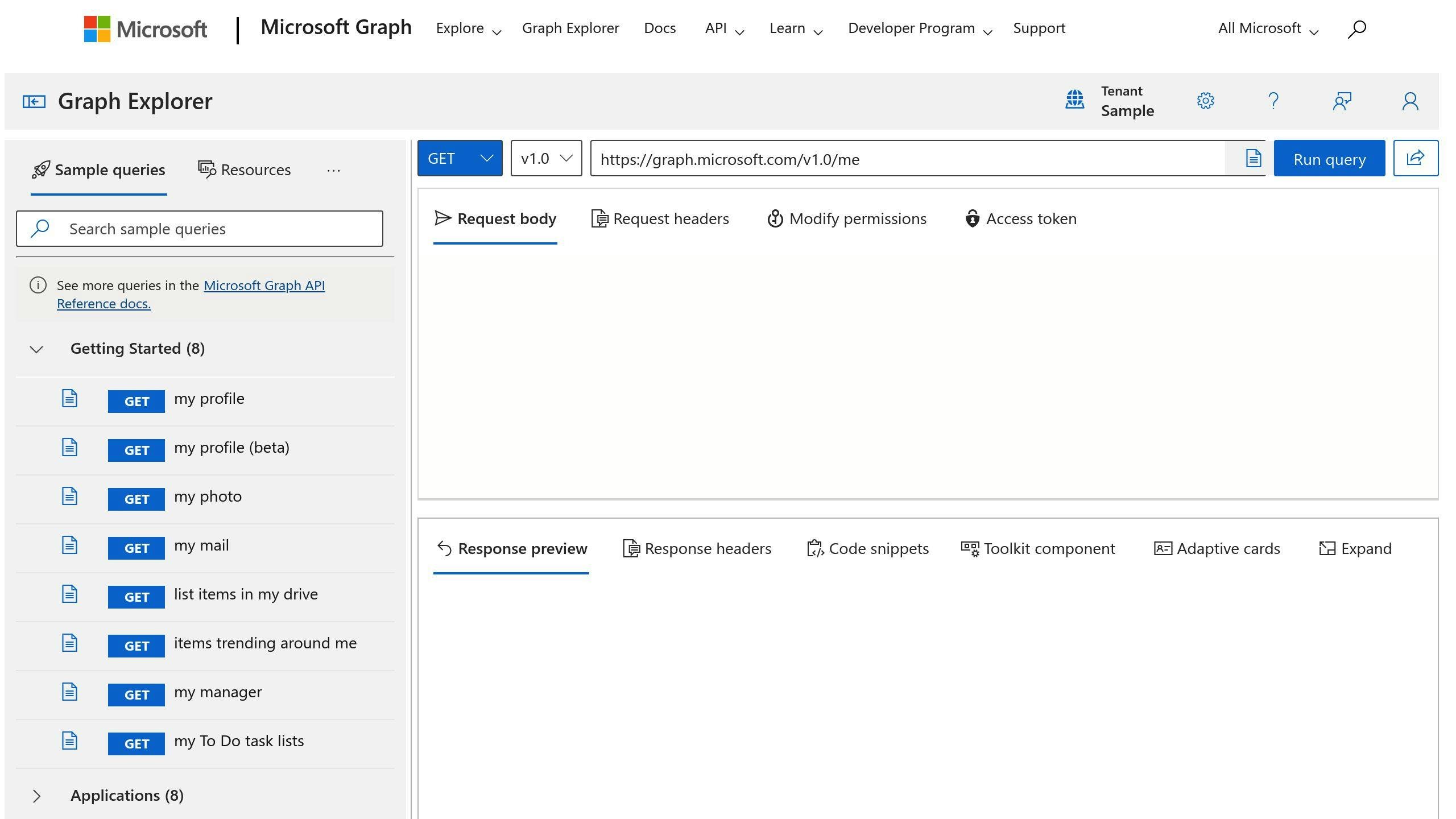Open the info icon beside See more queries
1456x819 pixels.
click(x=38, y=285)
